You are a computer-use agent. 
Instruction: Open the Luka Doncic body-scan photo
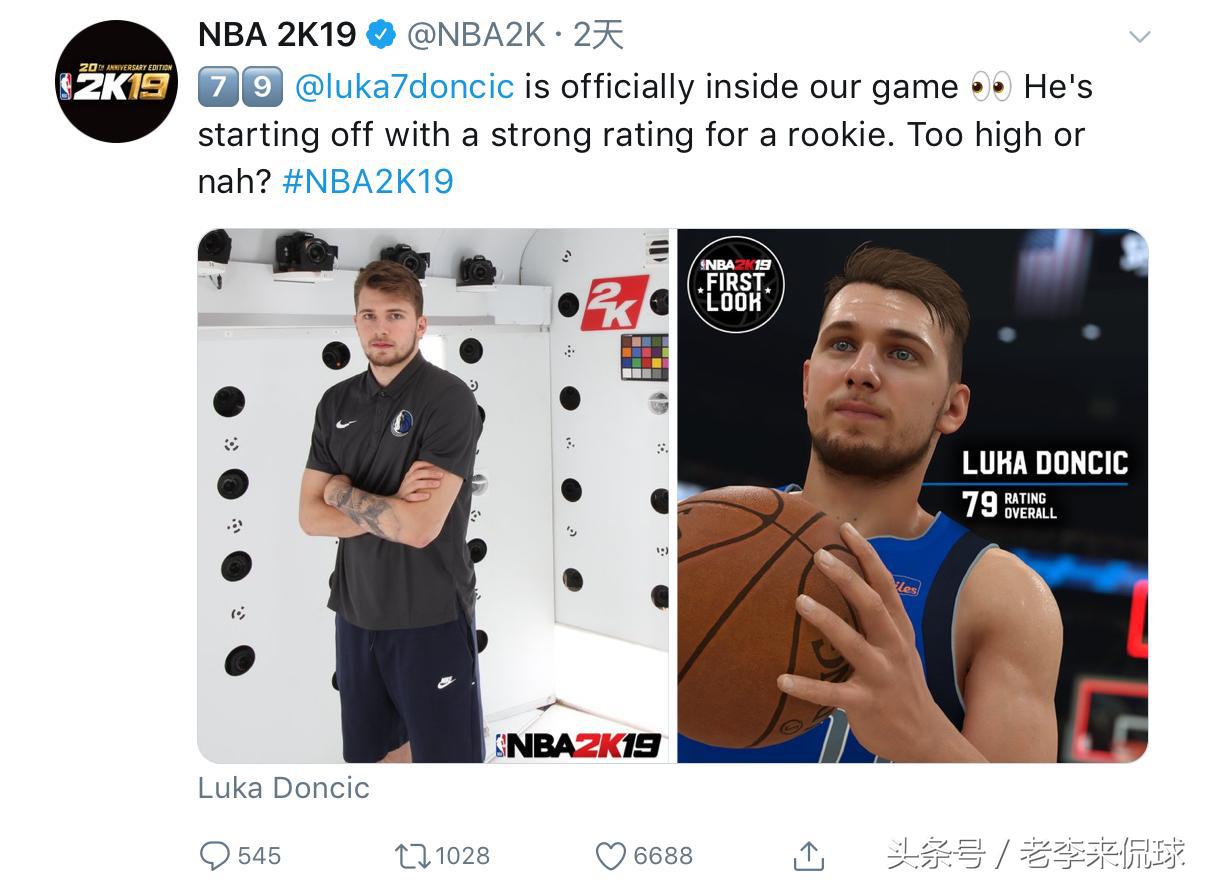click(433, 496)
